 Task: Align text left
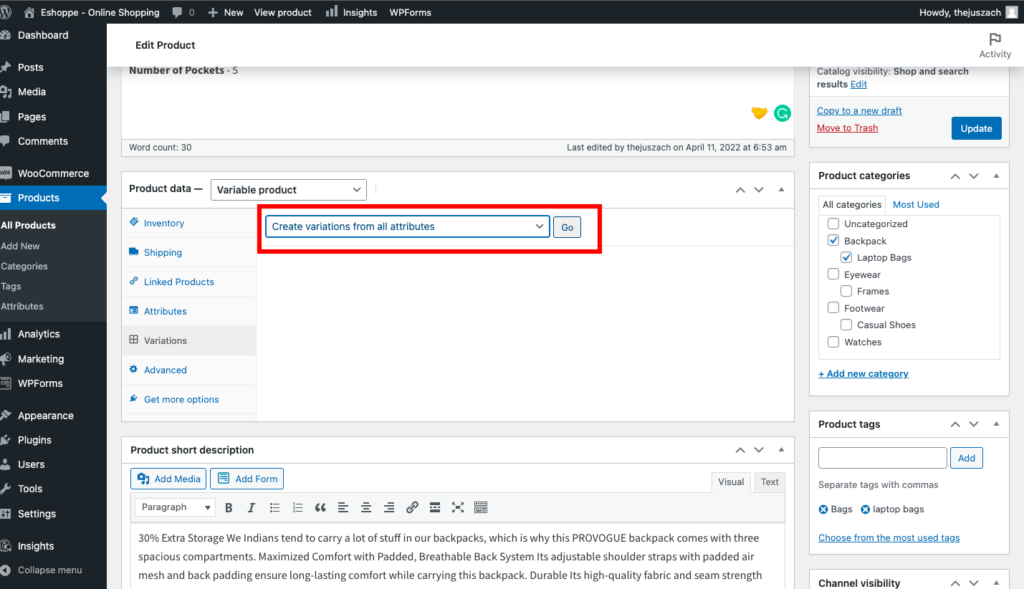pos(343,507)
